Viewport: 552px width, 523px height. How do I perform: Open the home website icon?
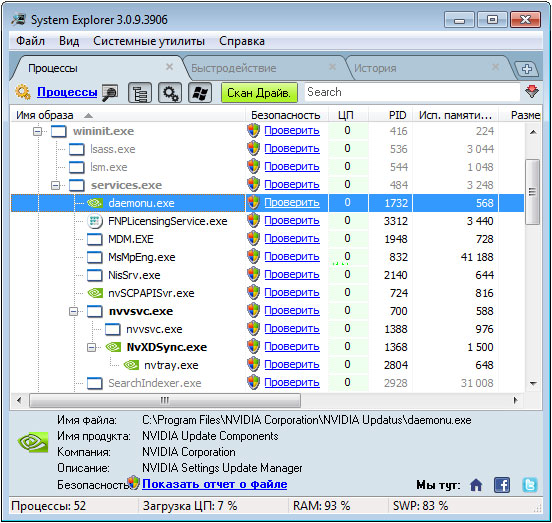[x=476, y=485]
